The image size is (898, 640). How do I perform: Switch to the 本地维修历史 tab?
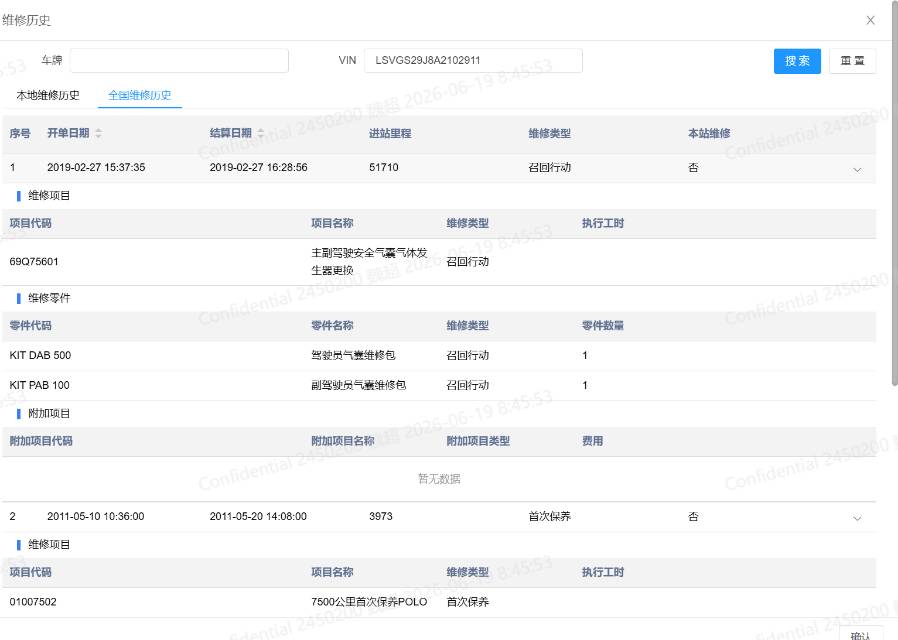pyautogui.click(x=48, y=95)
